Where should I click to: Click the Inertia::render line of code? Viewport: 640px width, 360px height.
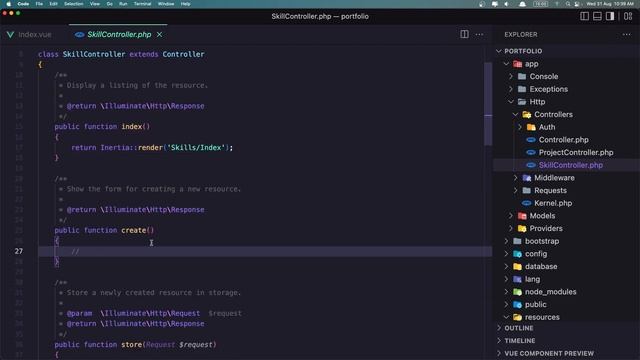(152, 148)
